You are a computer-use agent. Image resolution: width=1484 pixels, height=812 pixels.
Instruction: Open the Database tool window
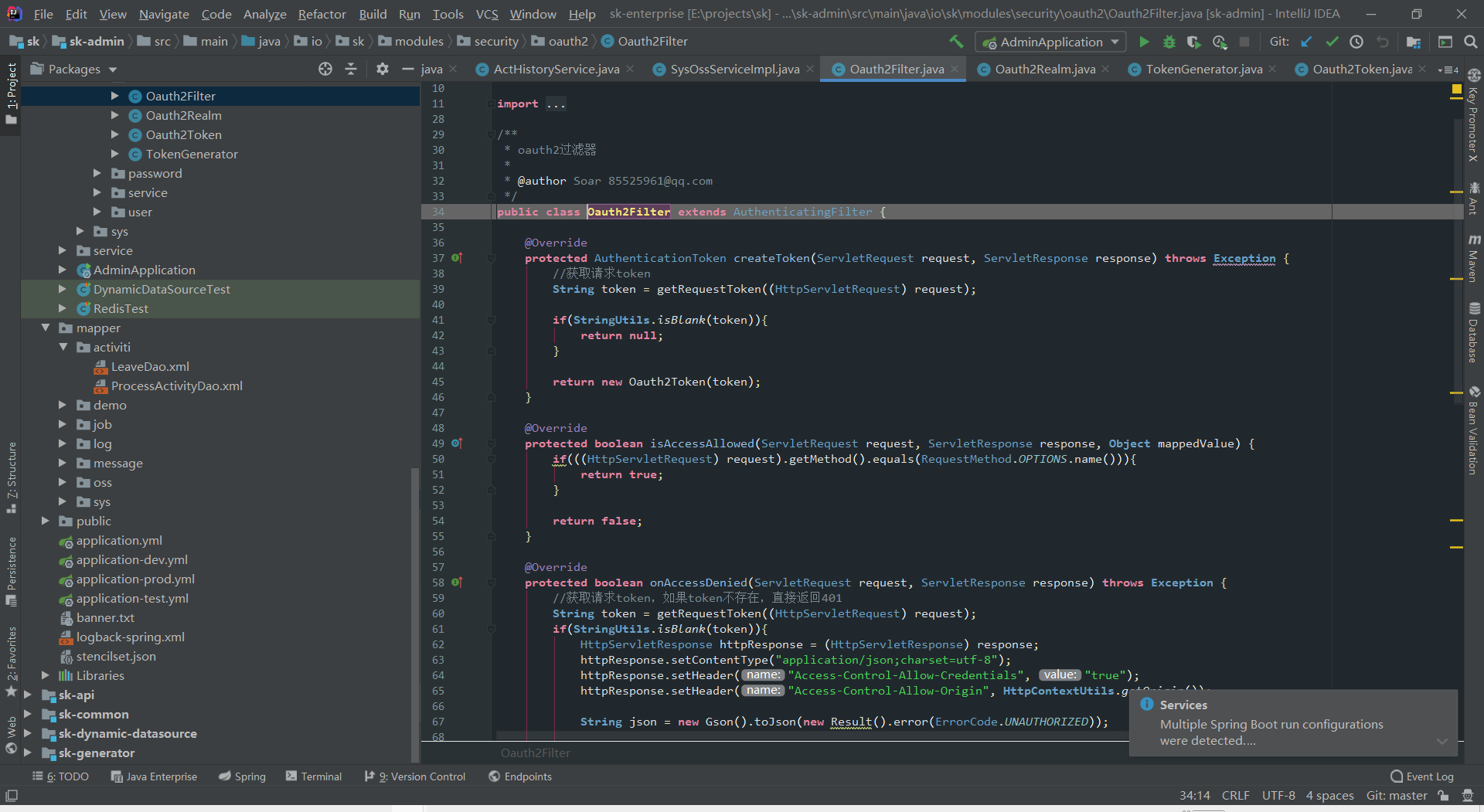(x=1474, y=332)
